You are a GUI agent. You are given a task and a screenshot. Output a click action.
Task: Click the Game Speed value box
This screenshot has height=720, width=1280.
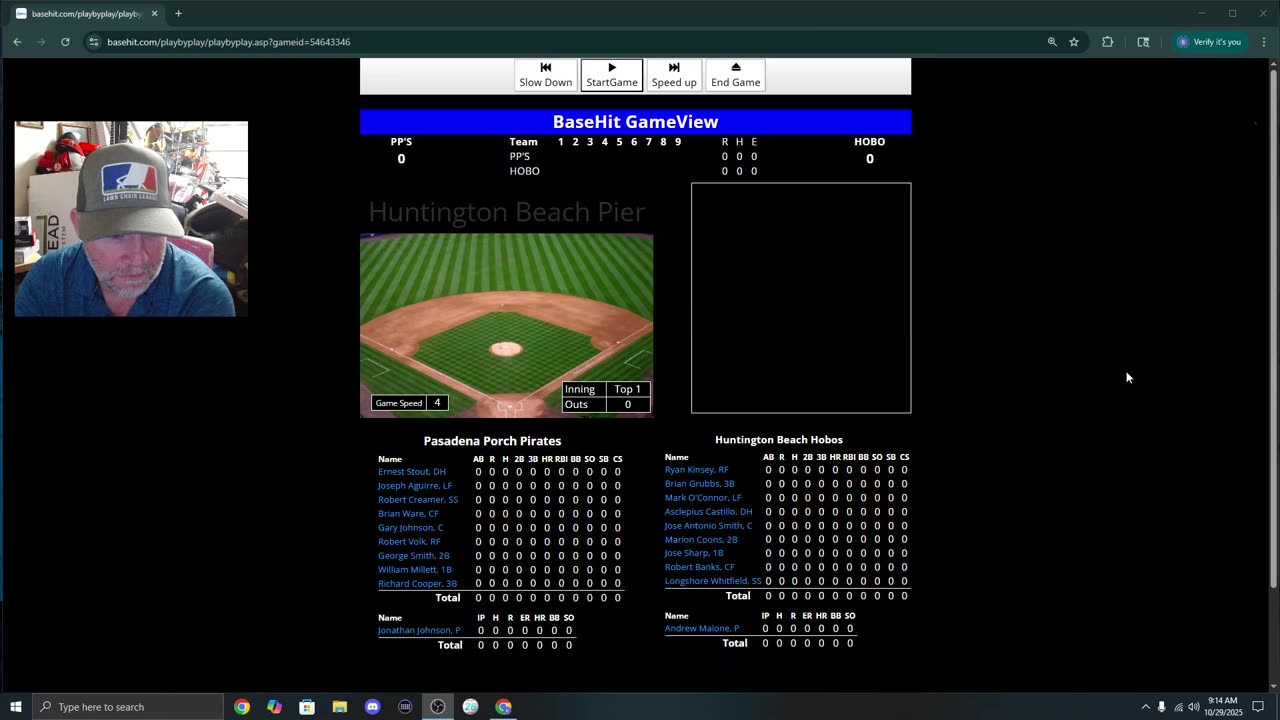pyautogui.click(x=437, y=403)
